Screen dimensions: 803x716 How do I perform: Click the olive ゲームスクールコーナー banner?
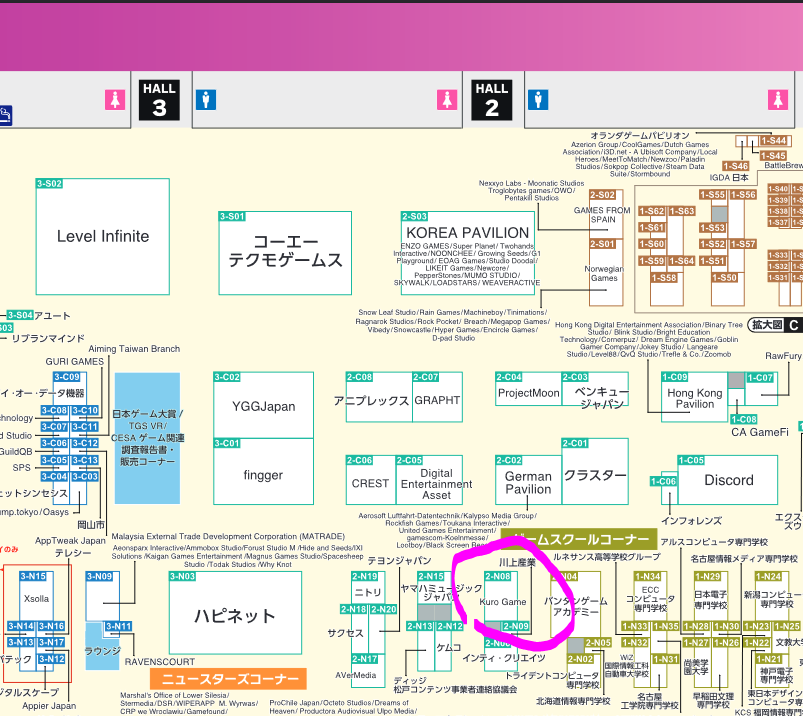pos(579,539)
